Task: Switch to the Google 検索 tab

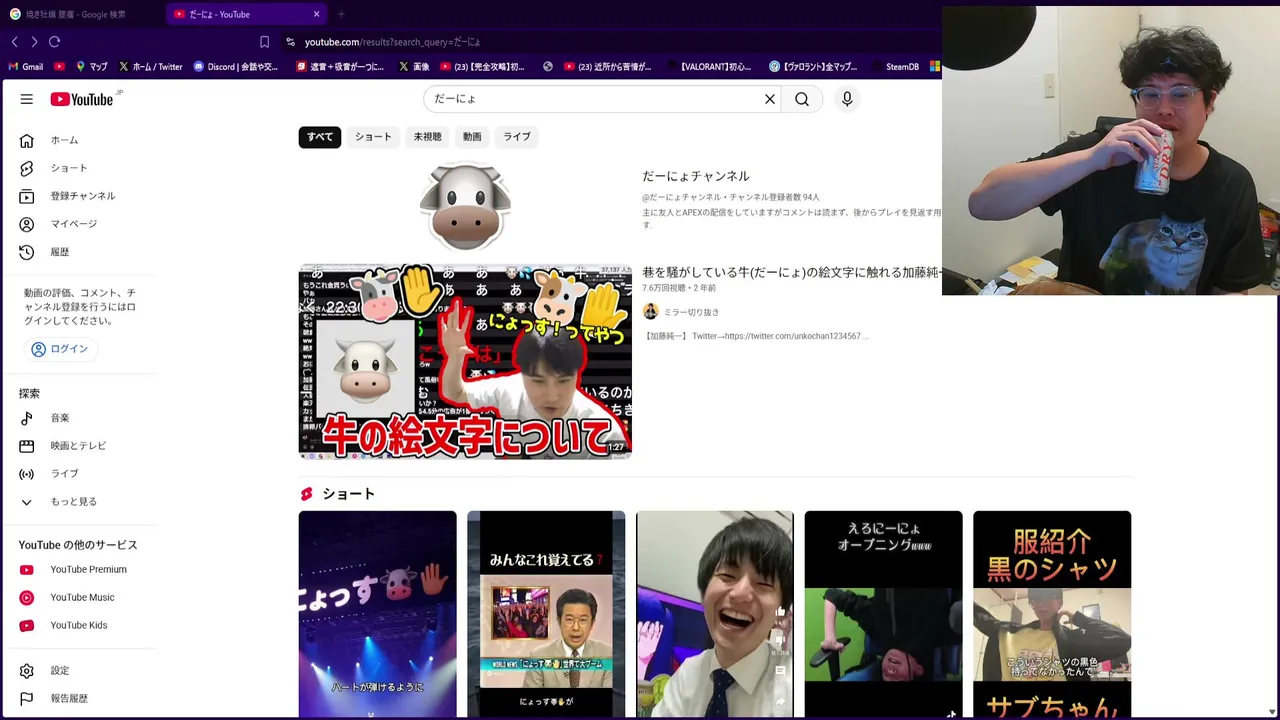Action: (76, 14)
